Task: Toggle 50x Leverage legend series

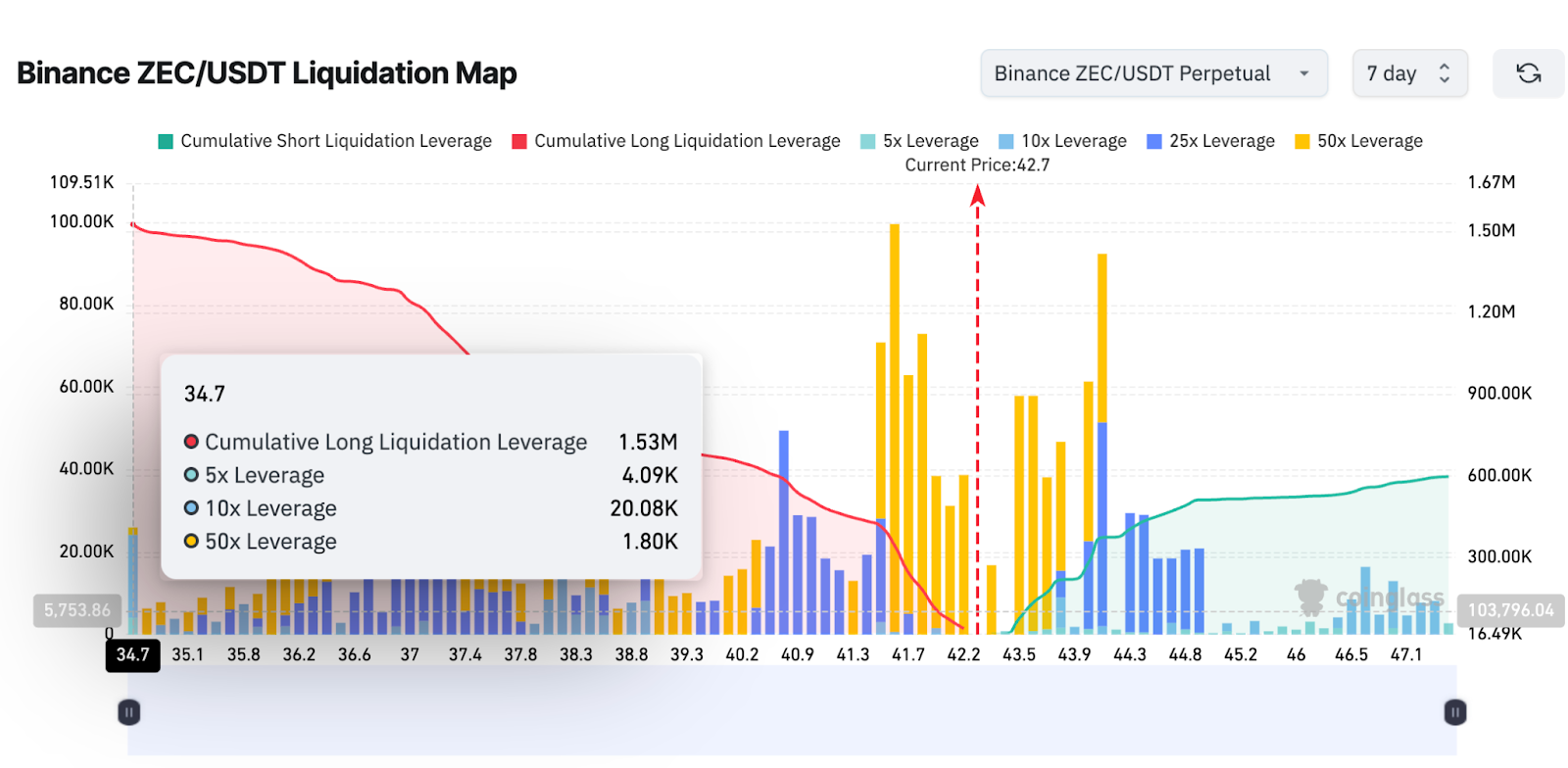Action: click(x=1358, y=141)
